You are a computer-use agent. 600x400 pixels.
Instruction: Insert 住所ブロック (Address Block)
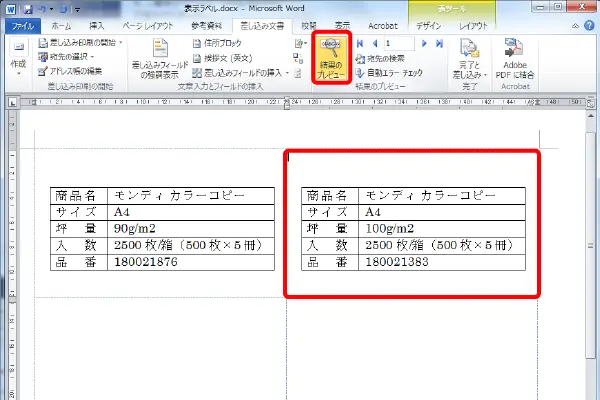(217, 43)
